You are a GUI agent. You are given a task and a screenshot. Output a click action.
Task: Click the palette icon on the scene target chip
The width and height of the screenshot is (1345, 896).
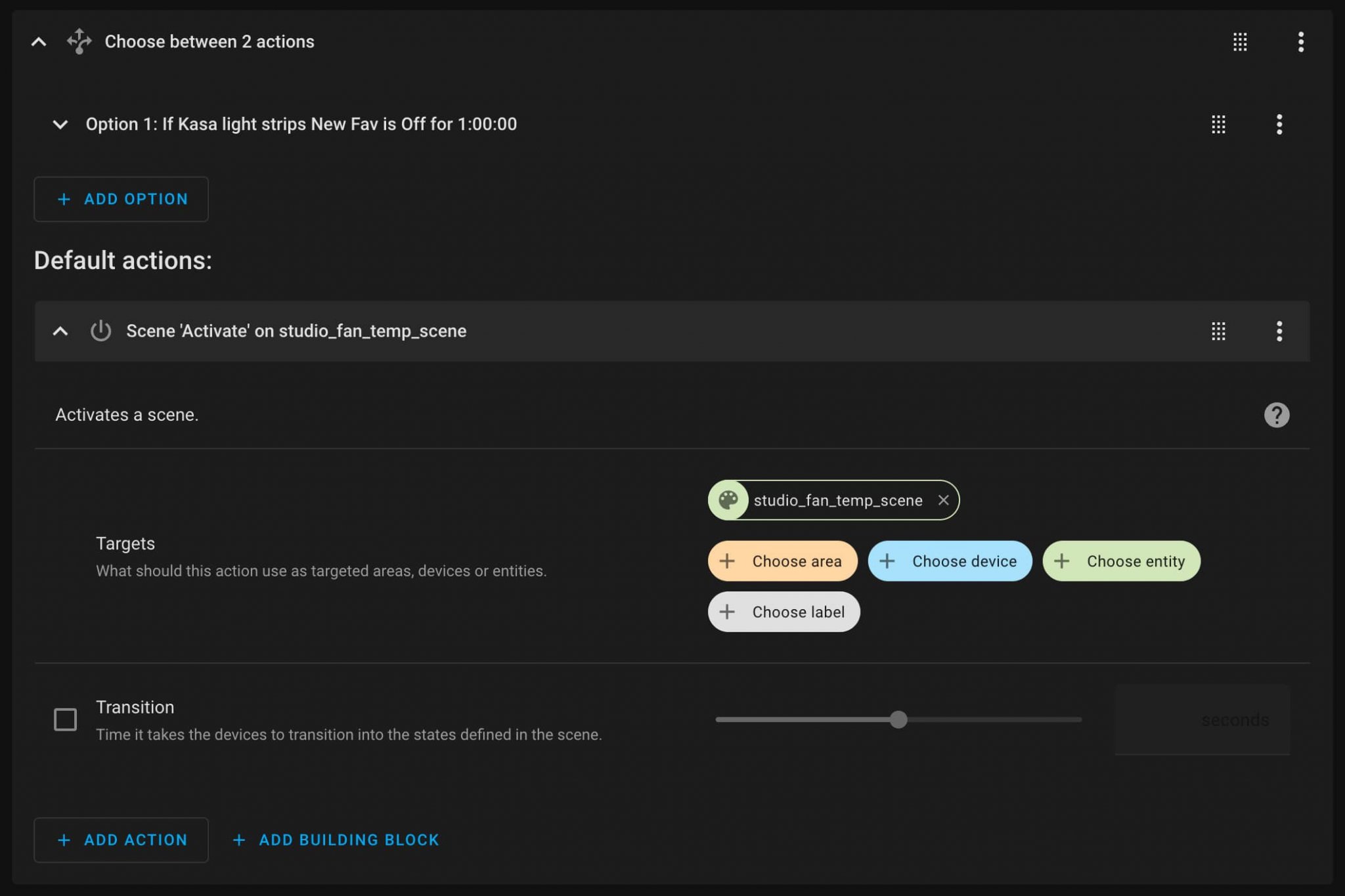coord(729,500)
